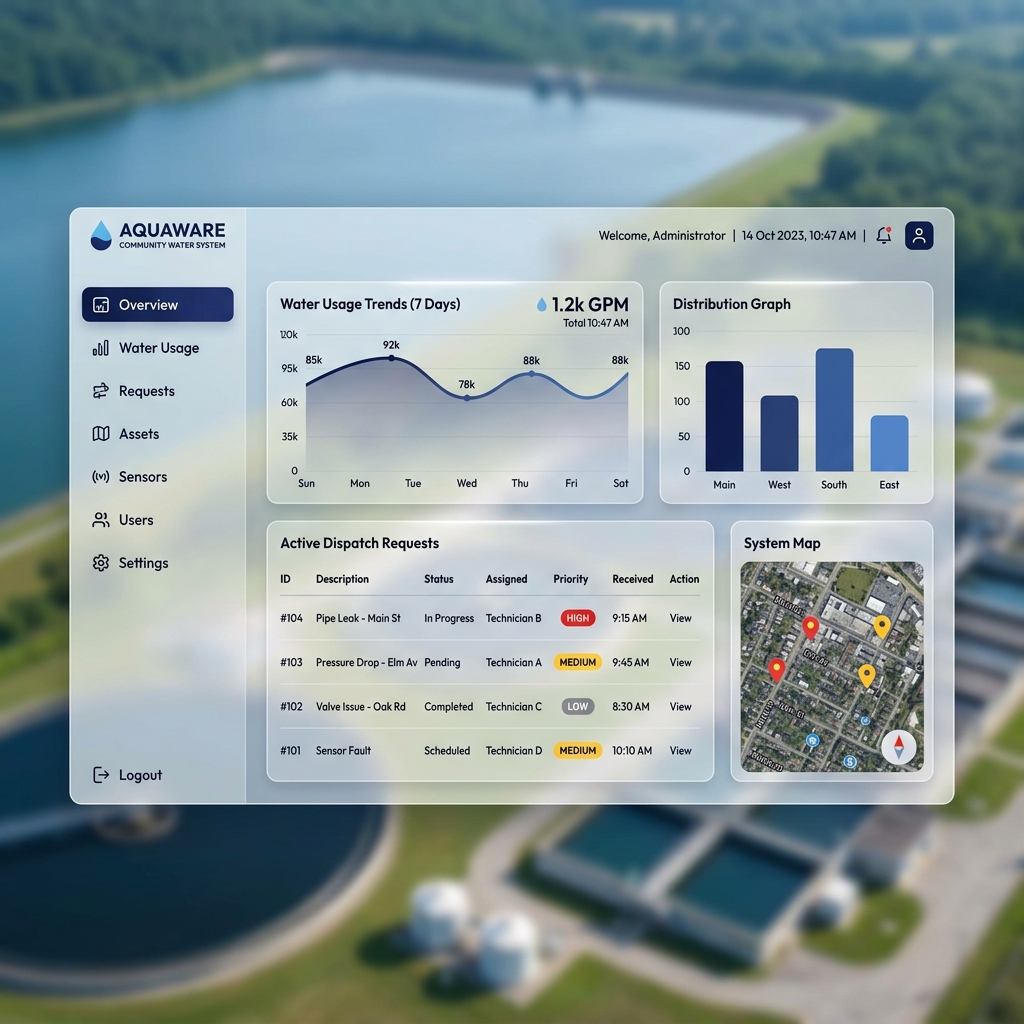Click 'Pipe Leak - Main St' description
Screen dimensions: 1024x1024
[x=359, y=618]
